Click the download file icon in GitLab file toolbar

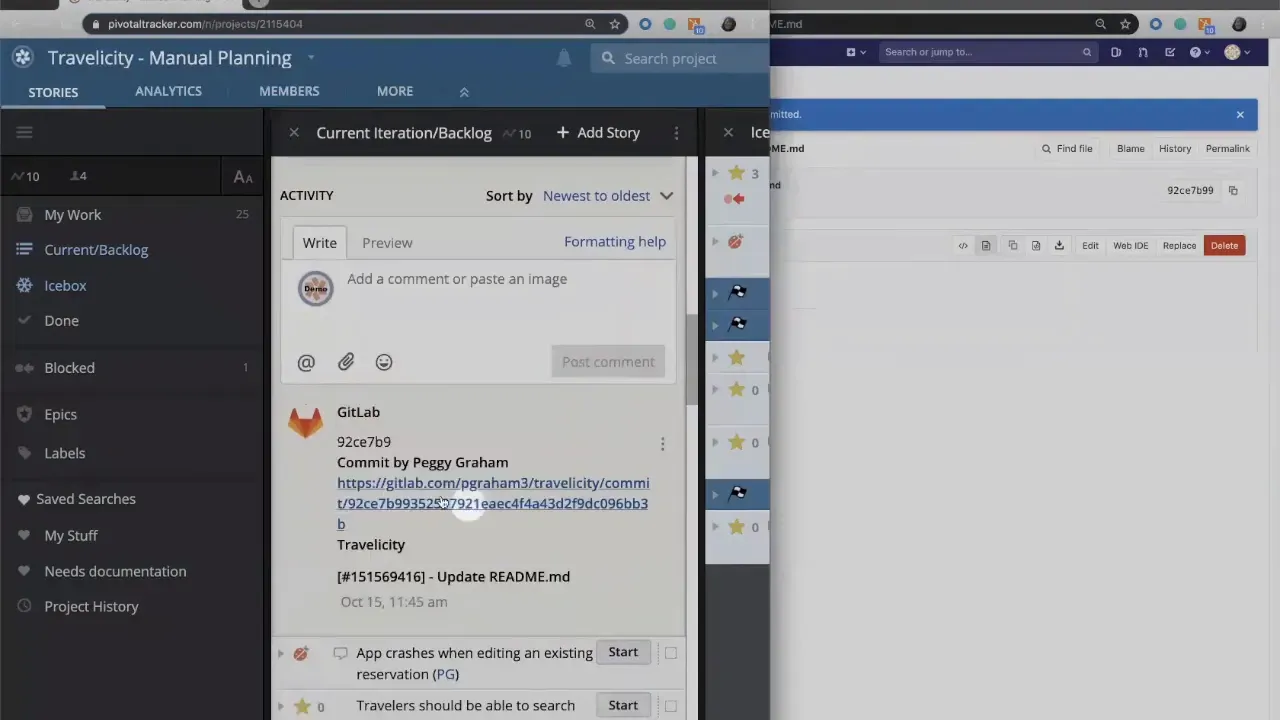[1059, 245]
